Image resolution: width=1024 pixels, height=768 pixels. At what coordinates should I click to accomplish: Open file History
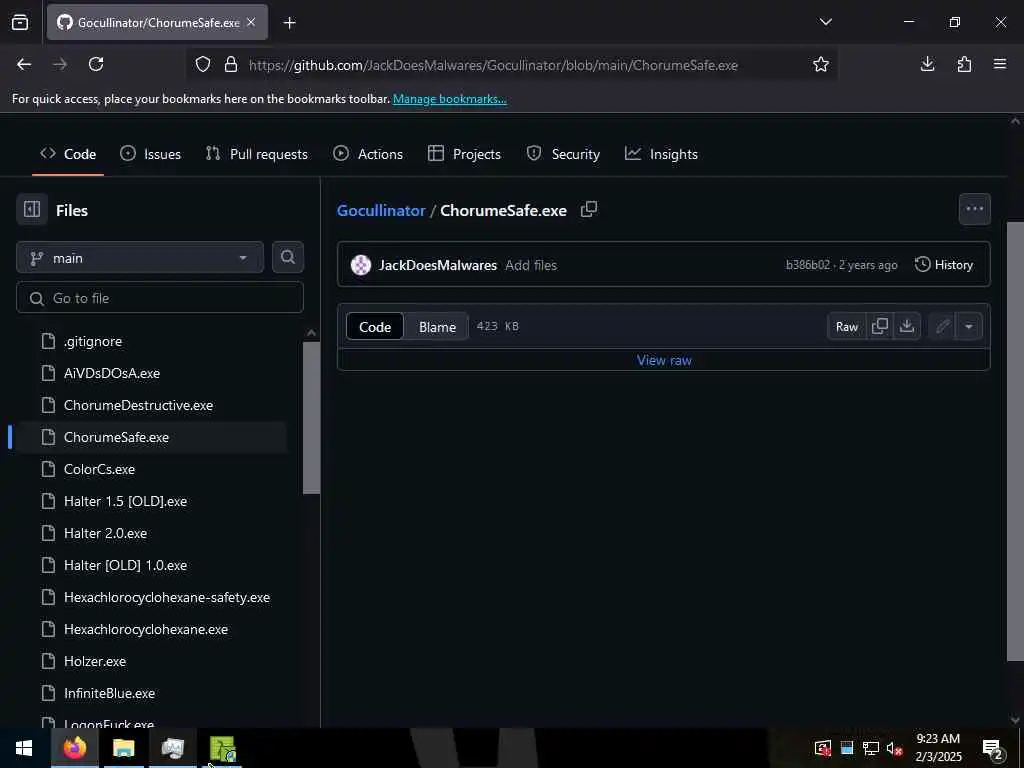[x=944, y=264]
